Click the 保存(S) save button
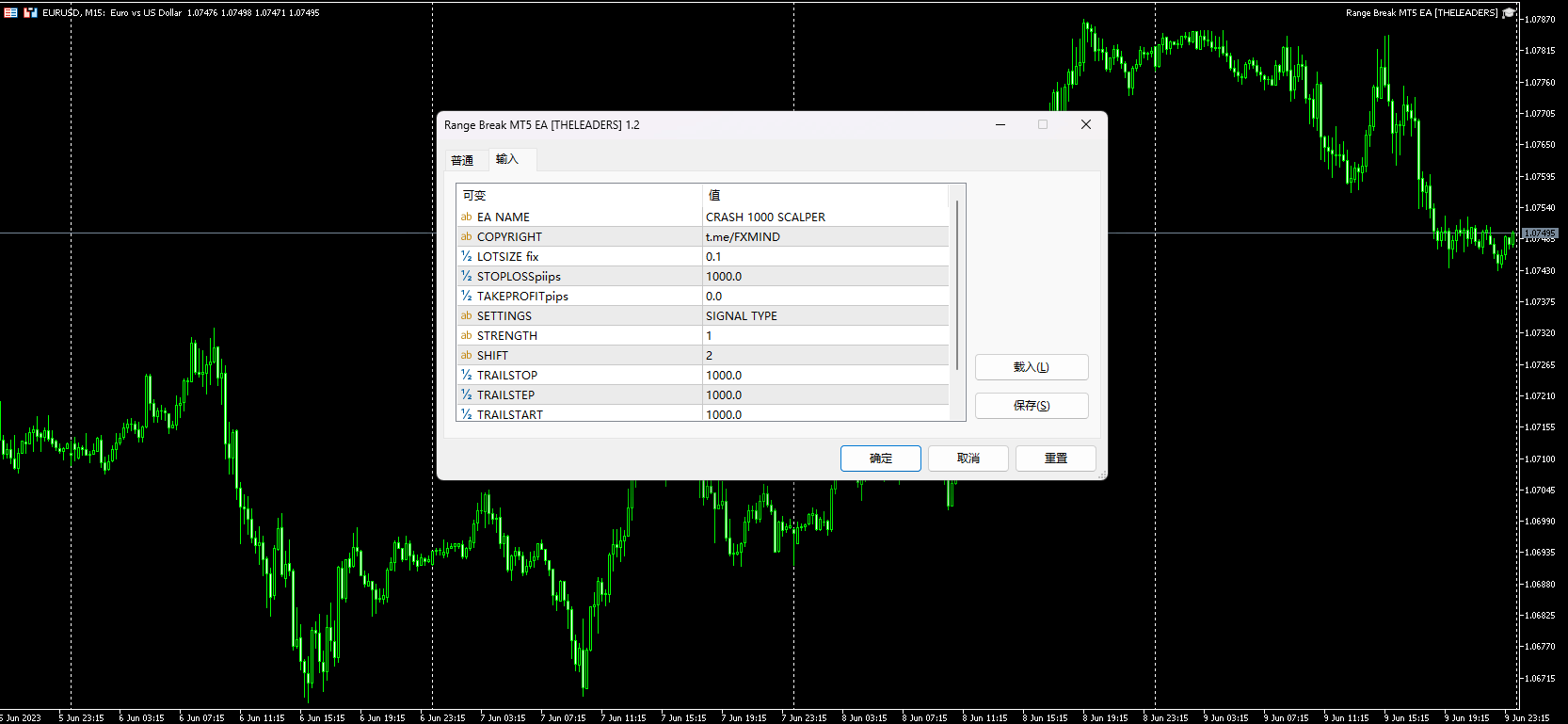1568x724 pixels. point(1032,406)
